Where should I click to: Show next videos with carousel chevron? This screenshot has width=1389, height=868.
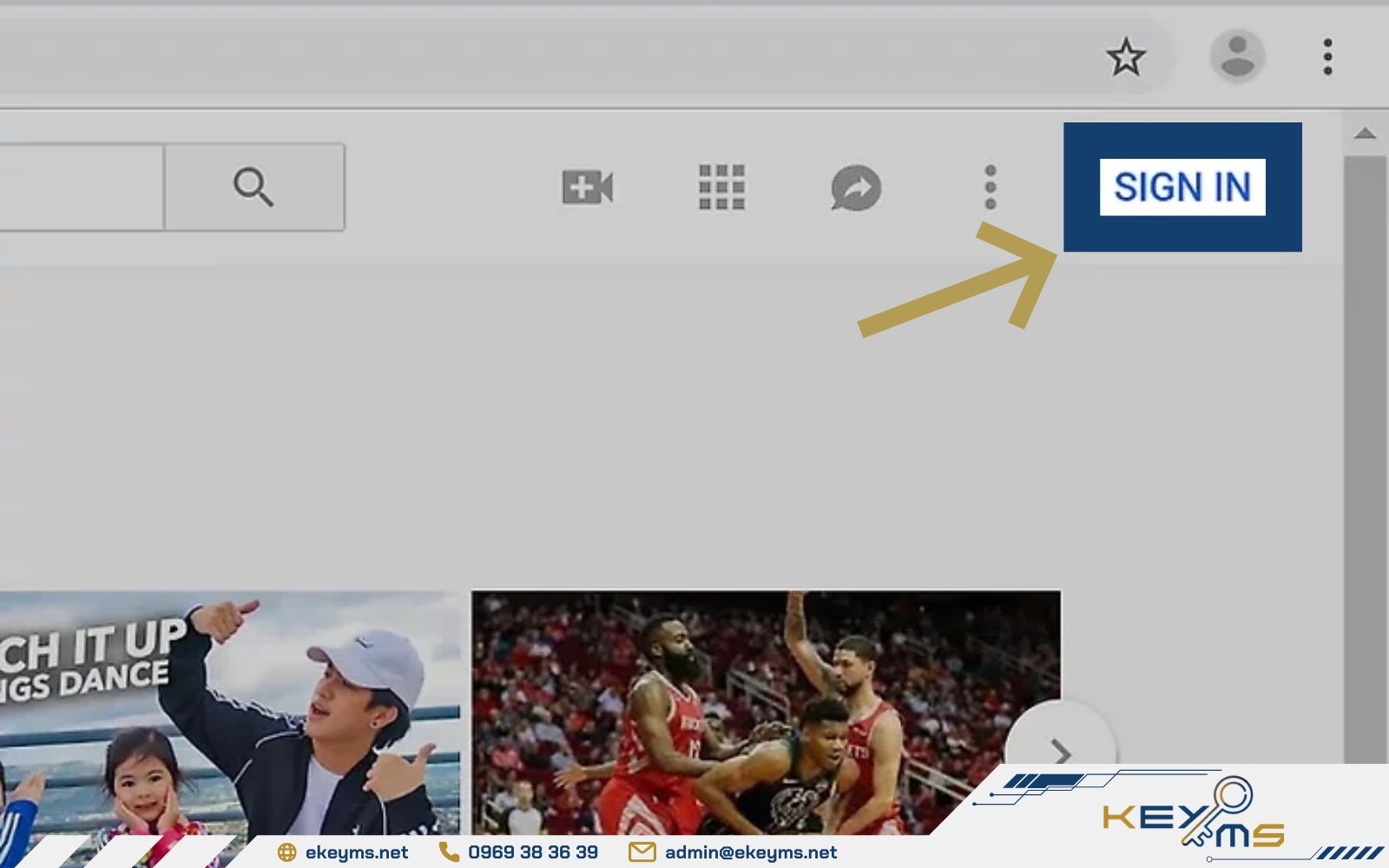[x=1060, y=750]
